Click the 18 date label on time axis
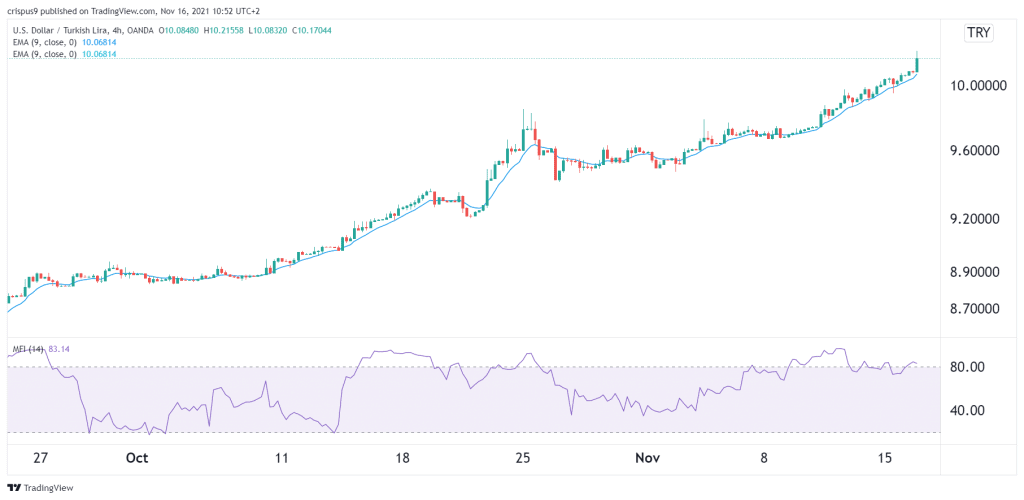1024x500 pixels. tap(402, 458)
